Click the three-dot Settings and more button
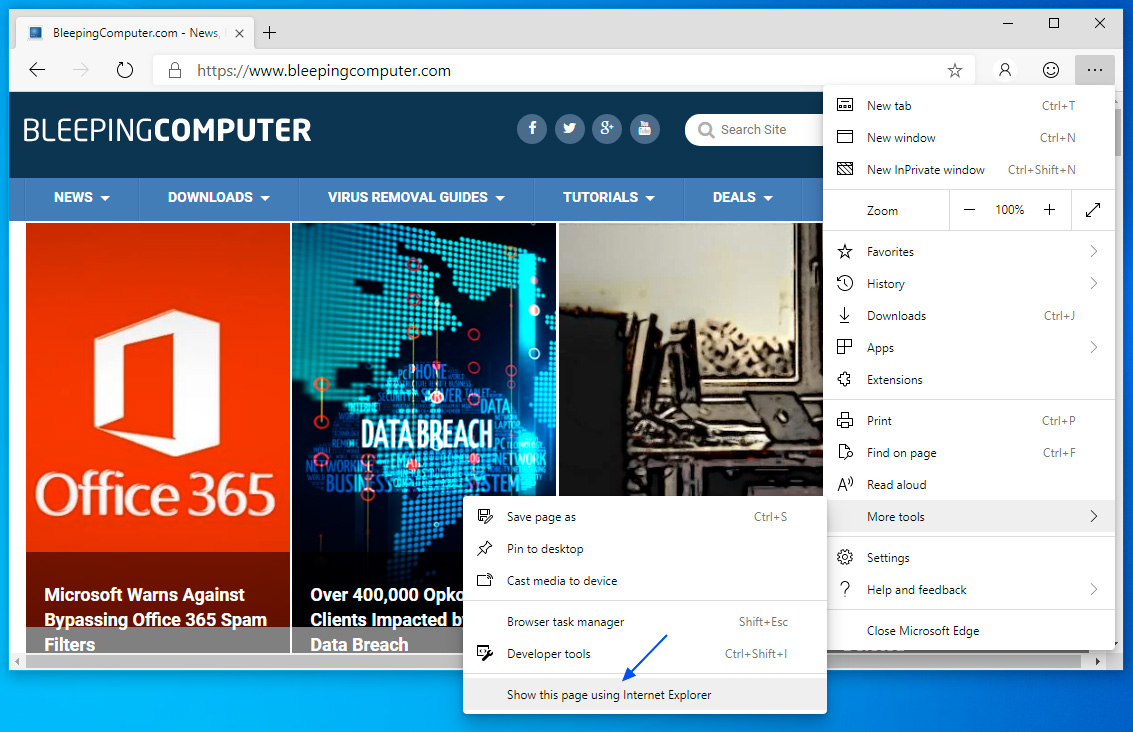This screenshot has height=732, width=1133. pos(1095,70)
